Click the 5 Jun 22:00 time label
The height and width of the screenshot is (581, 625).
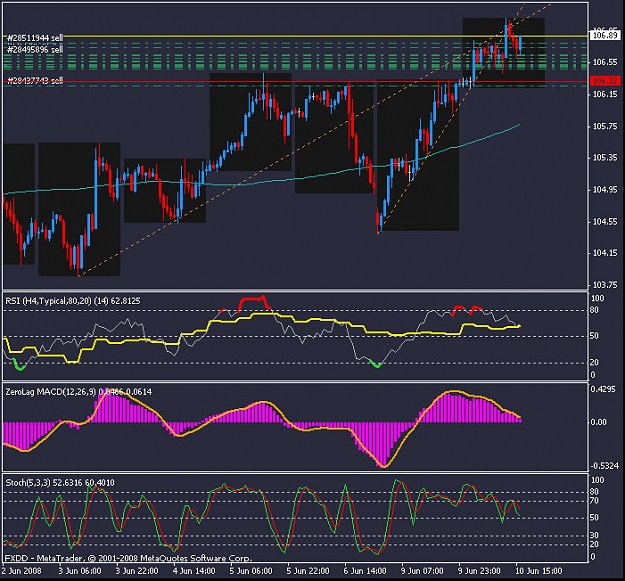pos(308,571)
